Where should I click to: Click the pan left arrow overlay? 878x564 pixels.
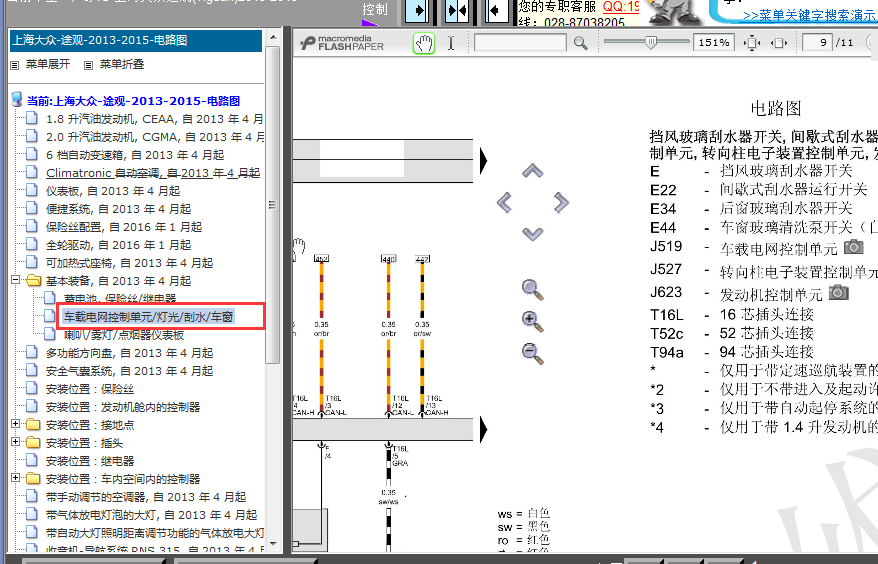point(505,202)
